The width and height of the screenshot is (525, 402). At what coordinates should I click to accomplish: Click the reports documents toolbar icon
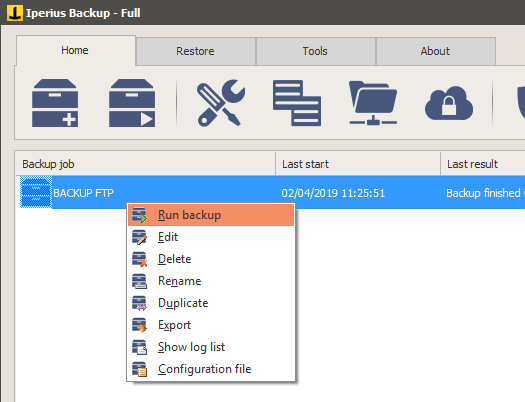pyautogui.click(x=297, y=103)
